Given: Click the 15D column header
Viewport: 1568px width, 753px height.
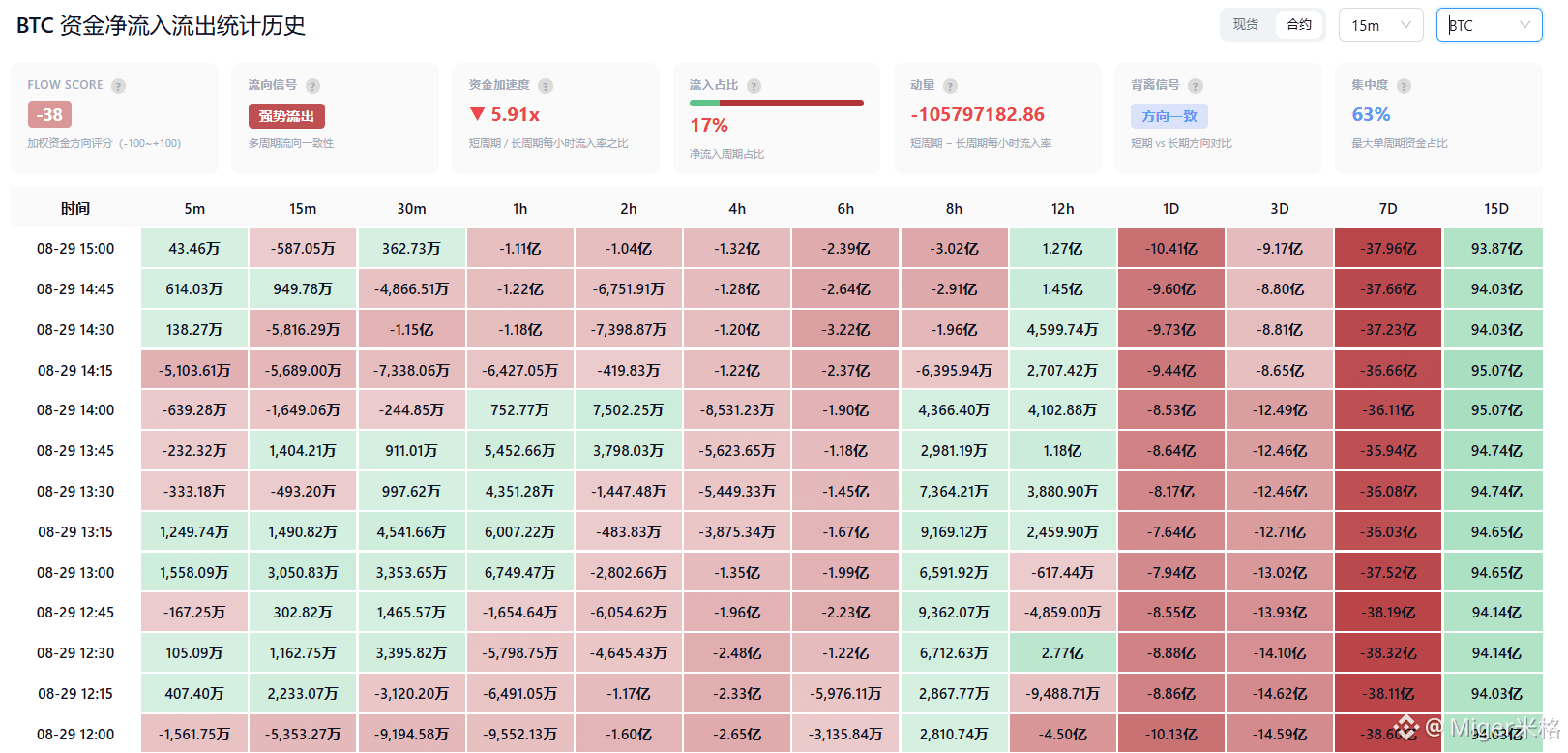Looking at the screenshot, I should coord(1496,209).
